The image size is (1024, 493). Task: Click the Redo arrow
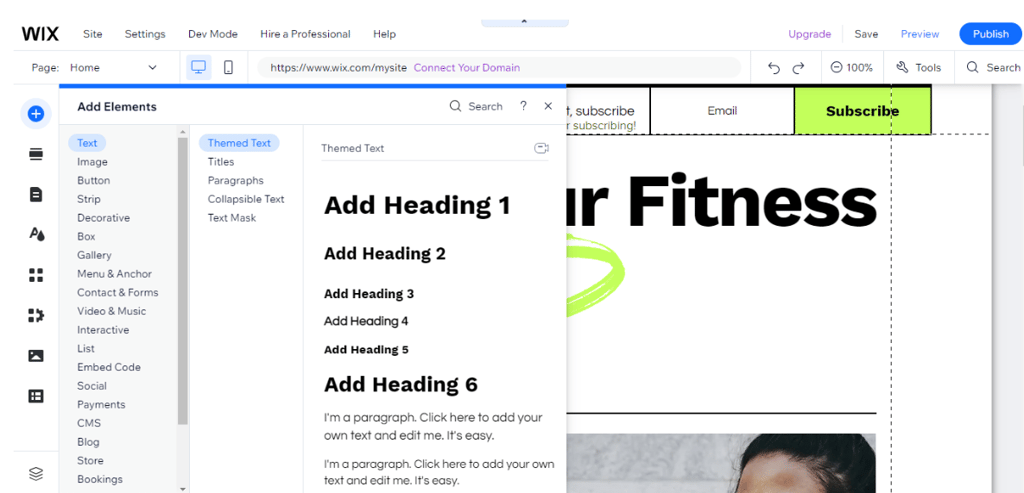tap(798, 68)
